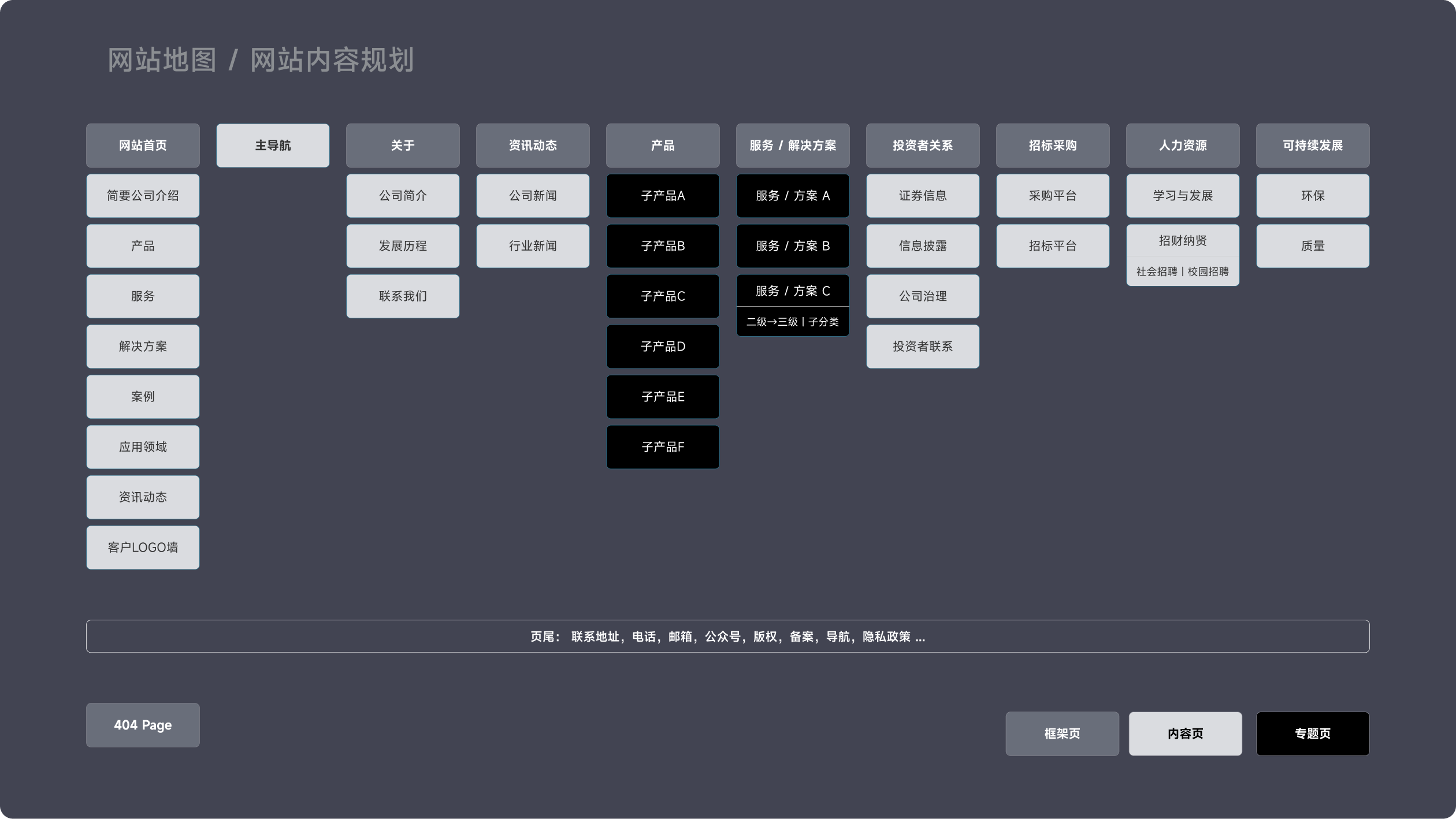The image size is (1456, 819).
Task: Click 二级→三级 | 子分类 sub-label
Action: click(x=793, y=322)
